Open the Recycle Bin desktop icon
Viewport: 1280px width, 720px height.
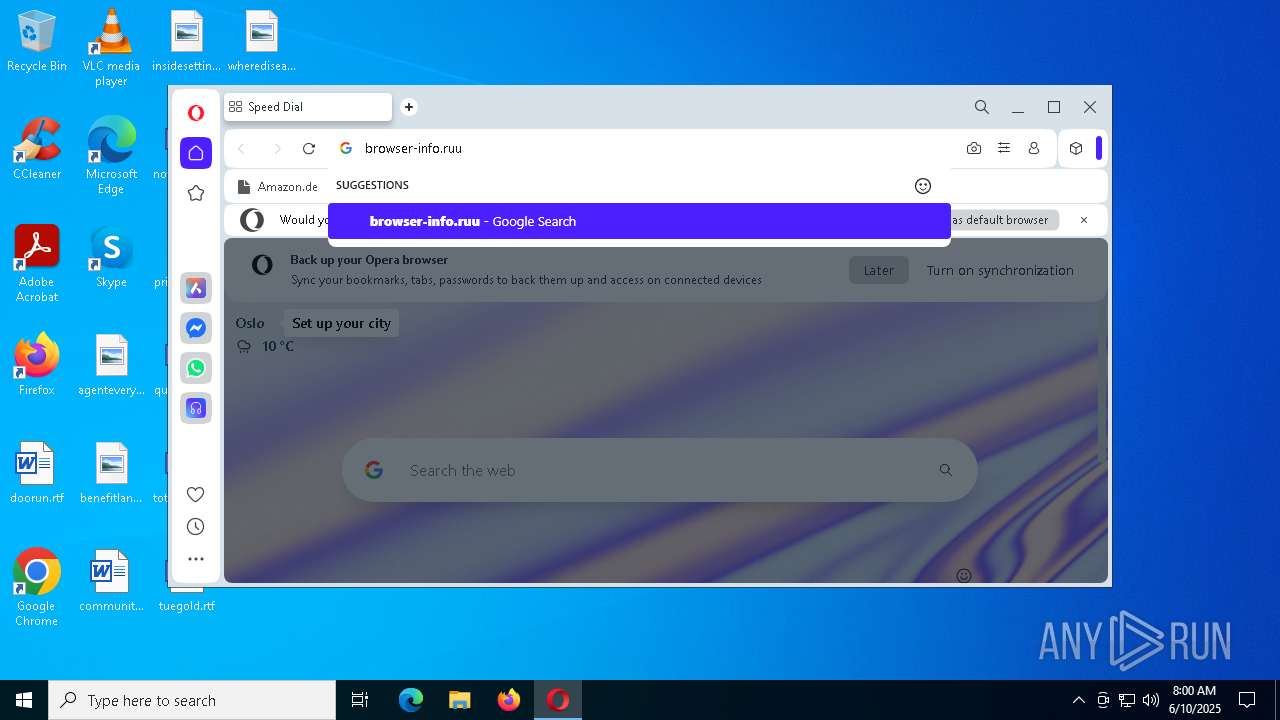coord(37,42)
